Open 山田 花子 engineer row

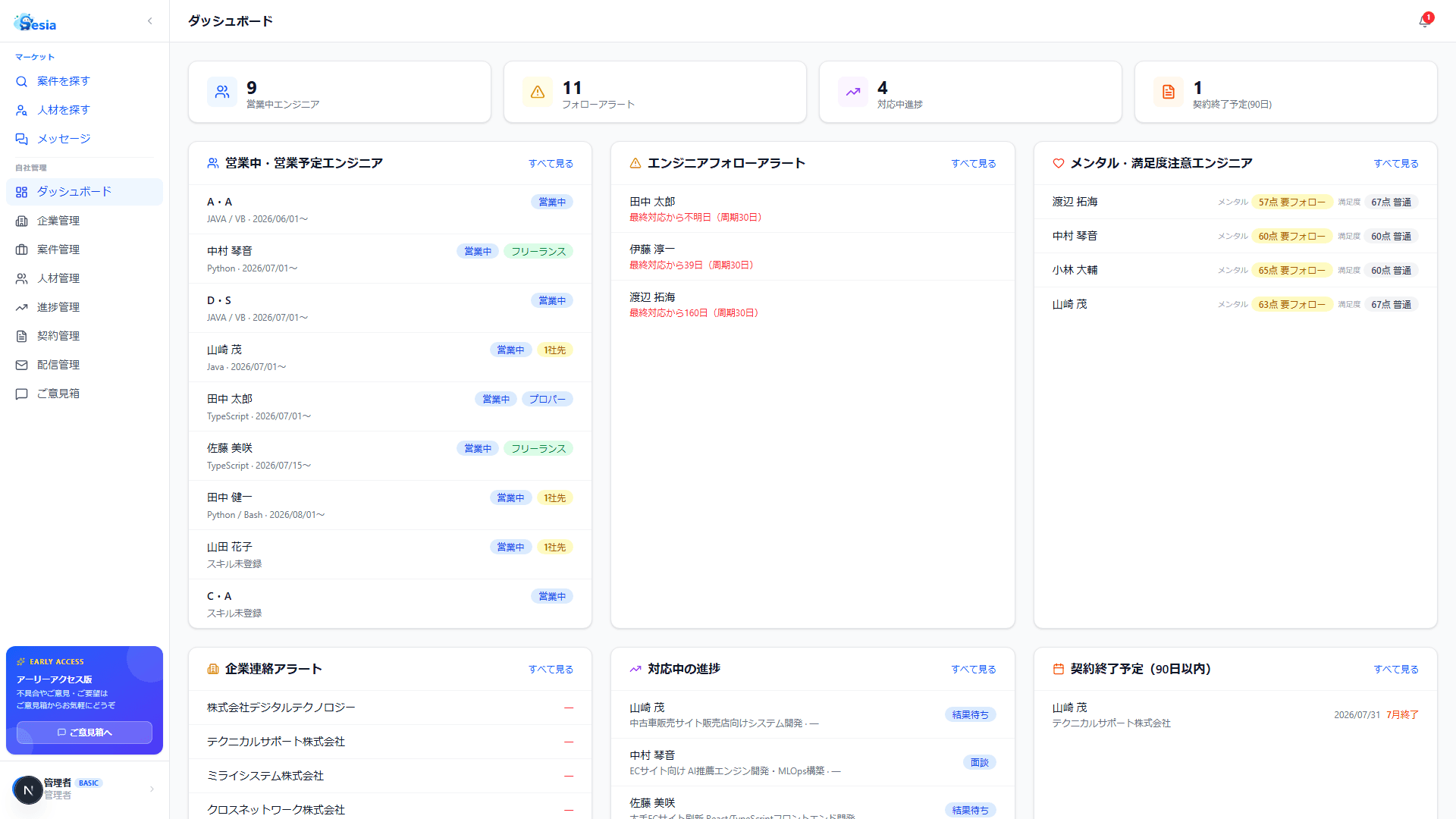coord(390,555)
